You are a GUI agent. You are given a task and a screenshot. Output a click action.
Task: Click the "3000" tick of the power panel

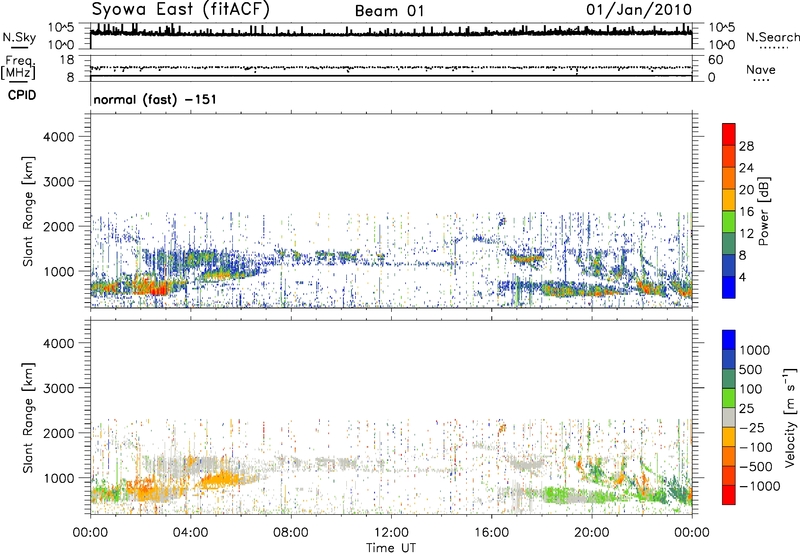click(x=58, y=182)
